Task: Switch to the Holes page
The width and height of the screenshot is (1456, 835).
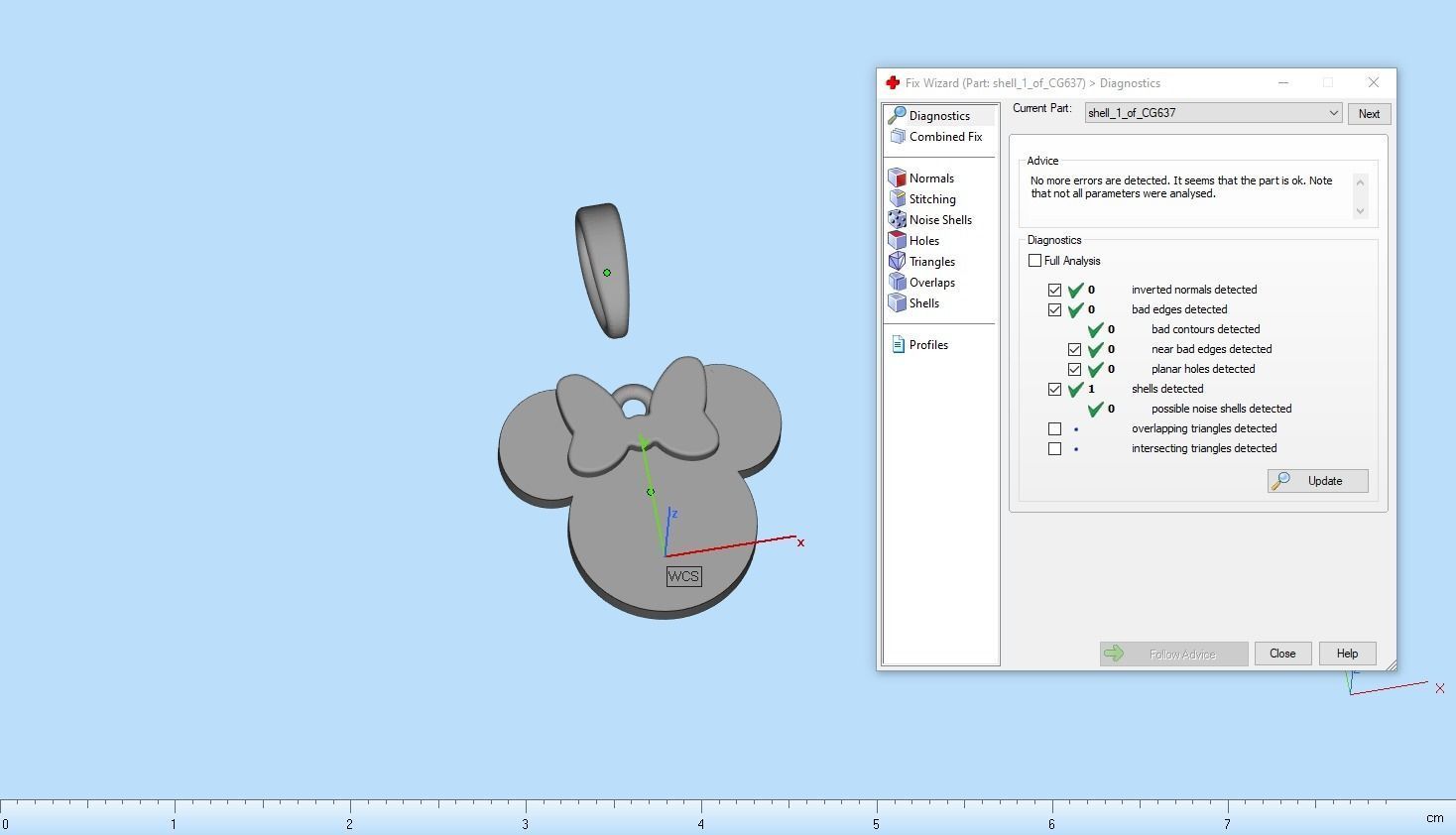Action: [923, 241]
